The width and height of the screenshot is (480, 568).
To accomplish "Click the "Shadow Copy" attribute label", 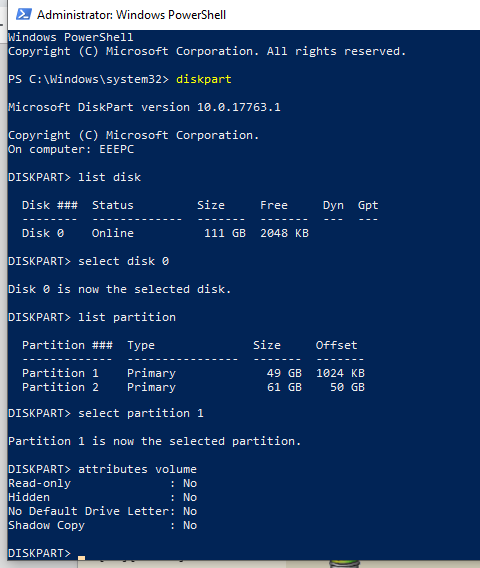I will (x=46, y=525).
